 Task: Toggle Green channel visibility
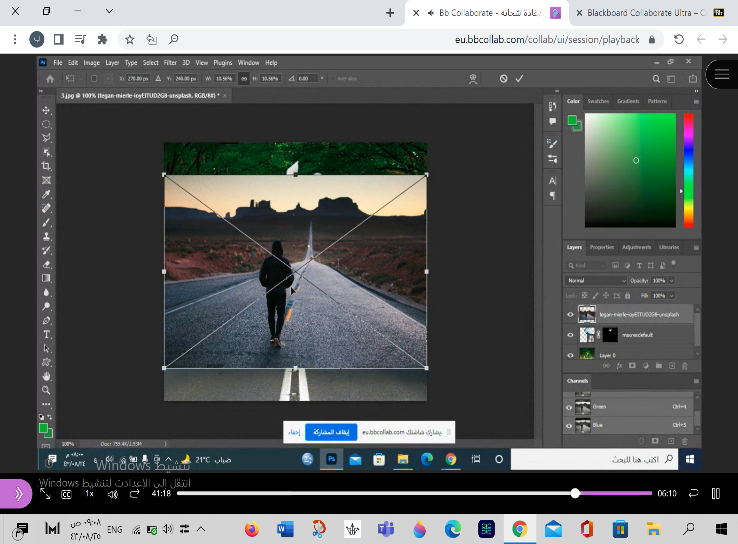[x=570, y=407]
